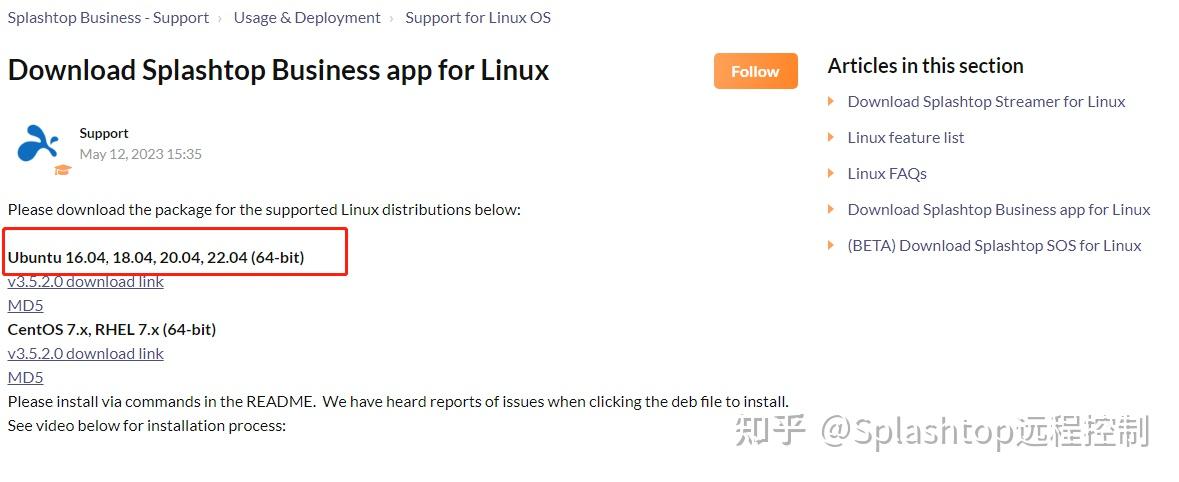Click the Splashtop Support avatar logo

38,144
